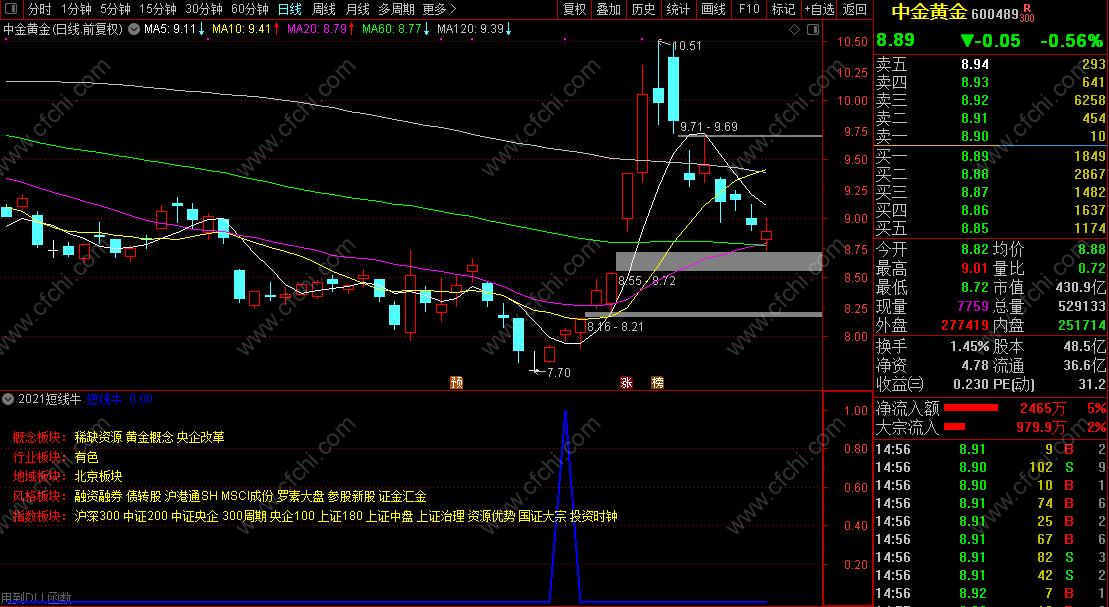Open the 历史 history button

pyautogui.click(x=643, y=9)
